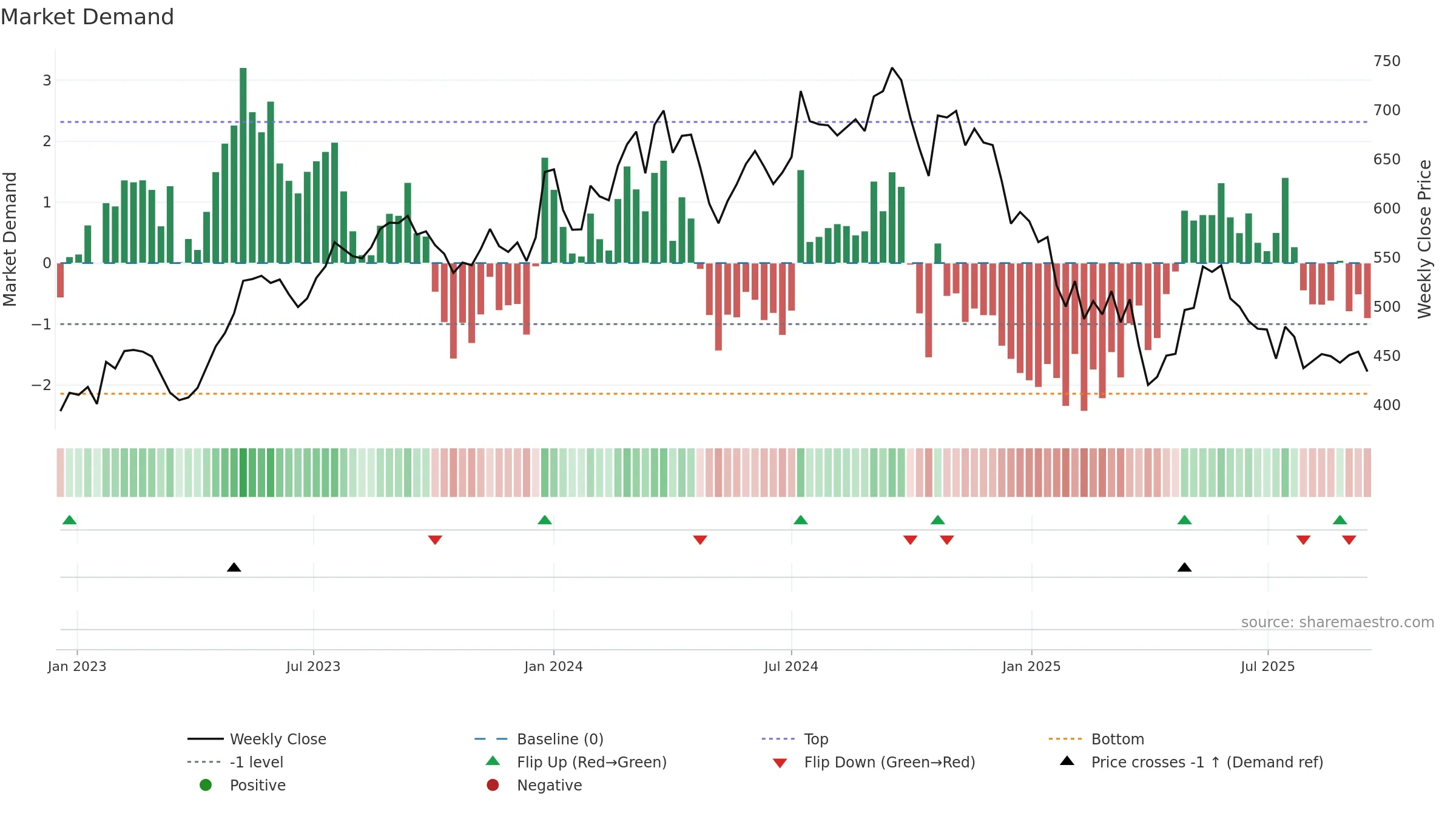Click the Flip Up green triangle legend icon
Screen dimensions: 1456x819
pyautogui.click(x=493, y=761)
